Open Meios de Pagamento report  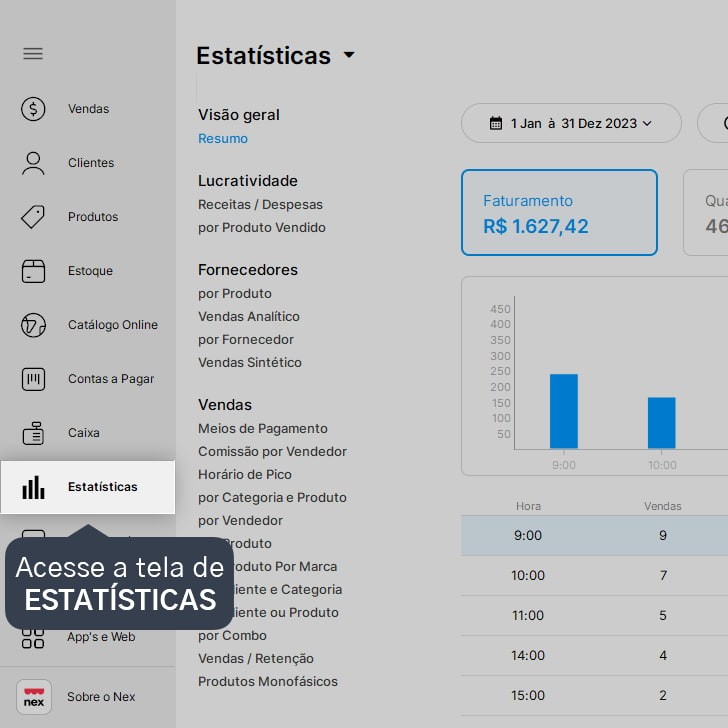tap(263, 429)
